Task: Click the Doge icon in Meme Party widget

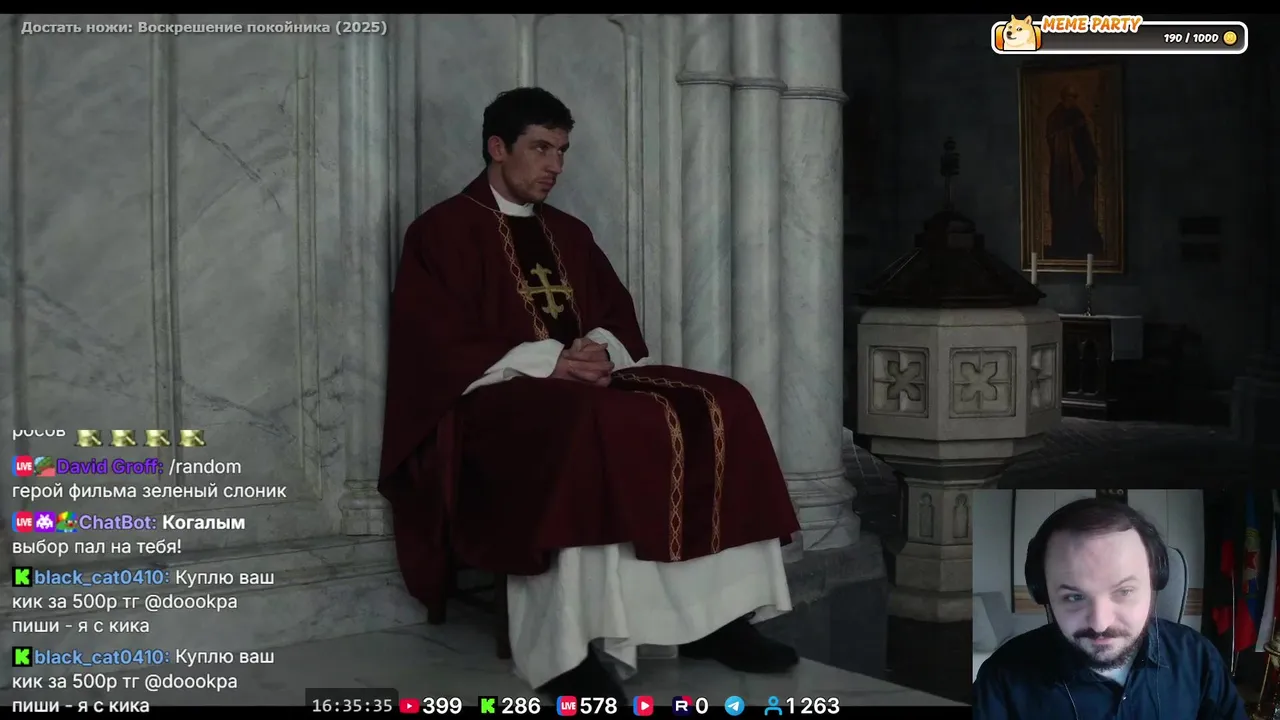Action: pyautogui.click(x=1019, y=33)
